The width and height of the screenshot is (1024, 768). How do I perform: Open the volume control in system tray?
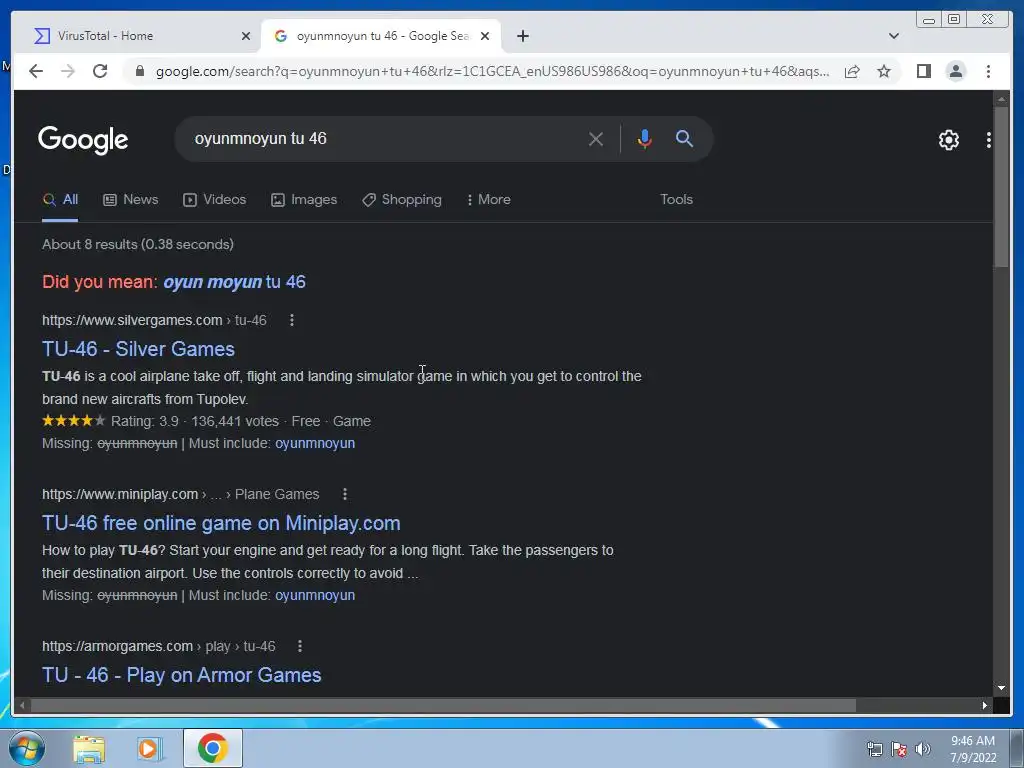pyautogui.click(x=923, y=749)
